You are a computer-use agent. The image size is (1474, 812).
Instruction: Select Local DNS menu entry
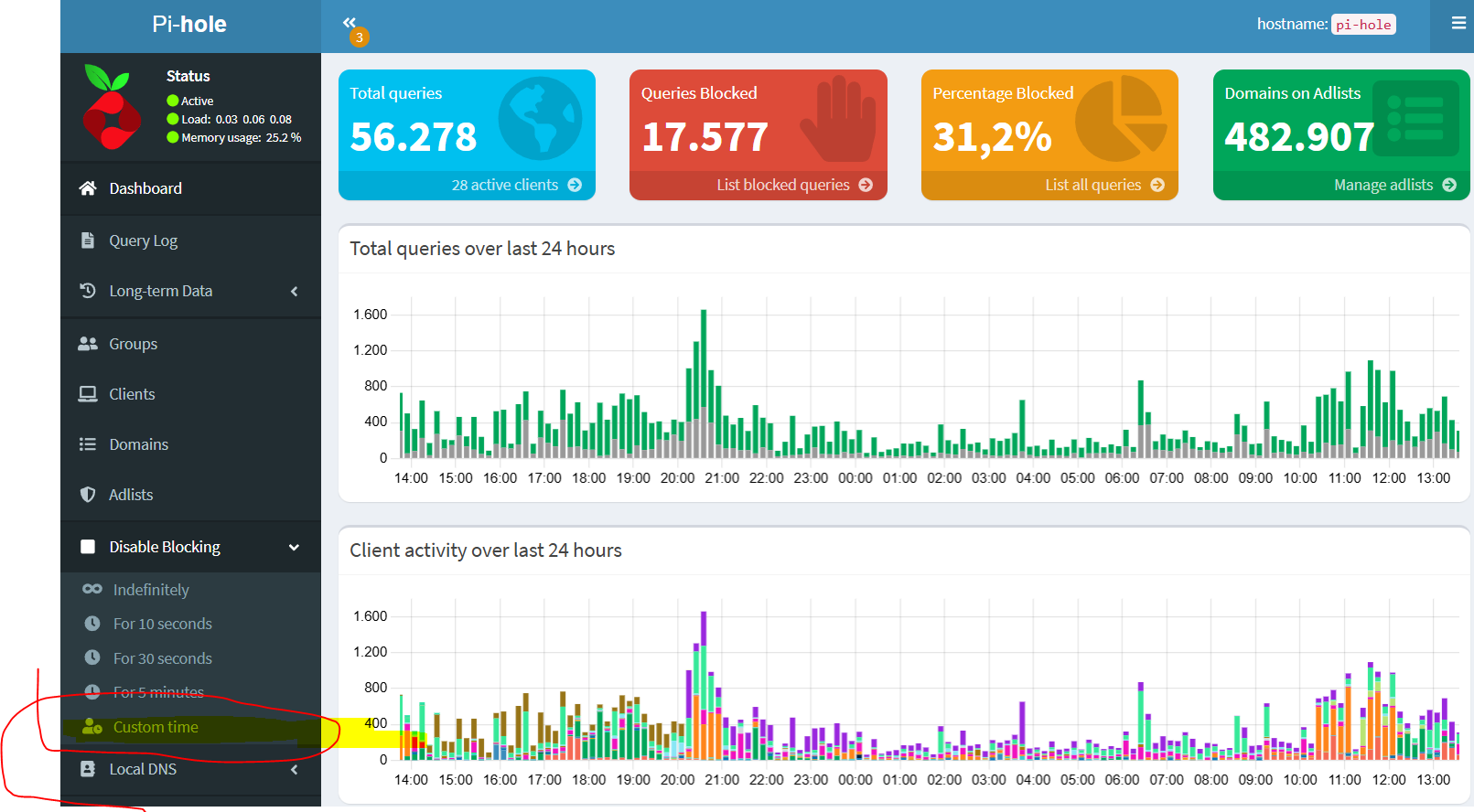point(190,769)
